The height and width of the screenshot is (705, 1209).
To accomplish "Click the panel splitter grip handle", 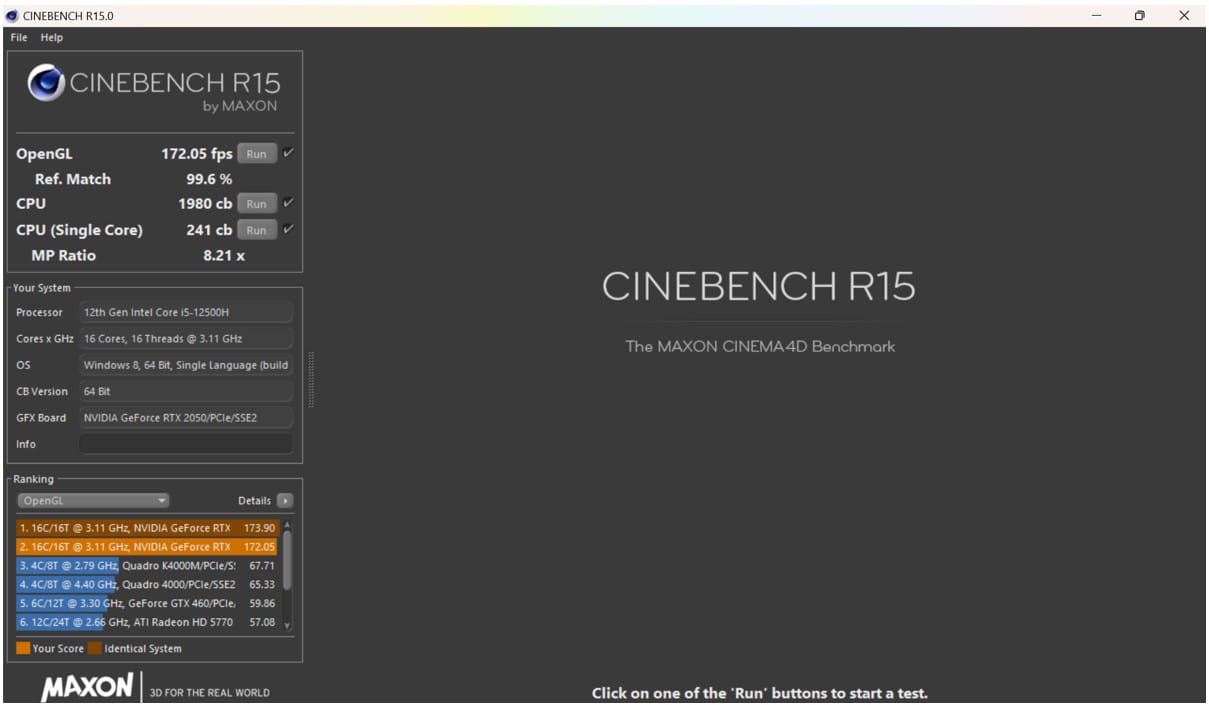I will click(311, 379).
